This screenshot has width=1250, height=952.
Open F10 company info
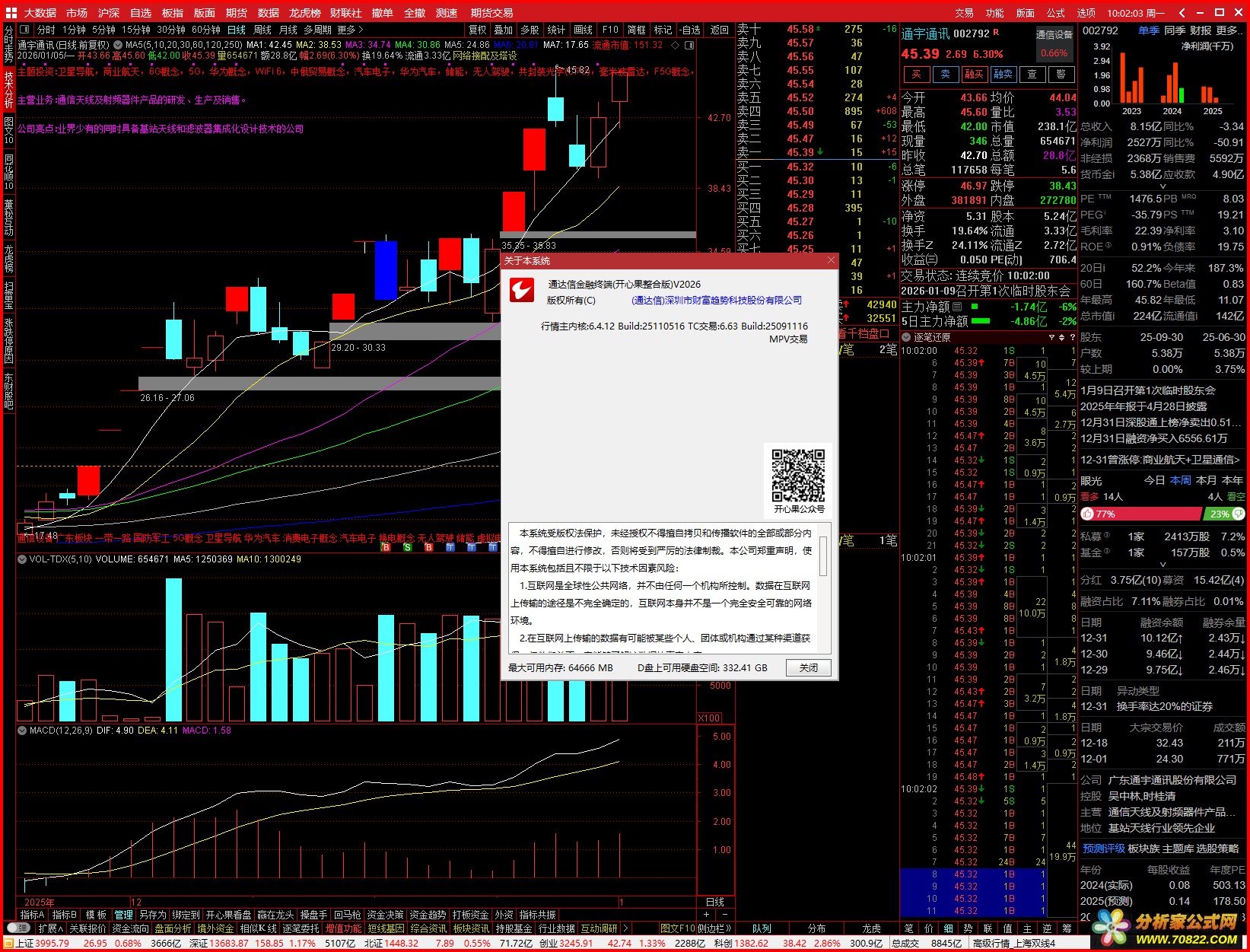(x=610, y=30)
